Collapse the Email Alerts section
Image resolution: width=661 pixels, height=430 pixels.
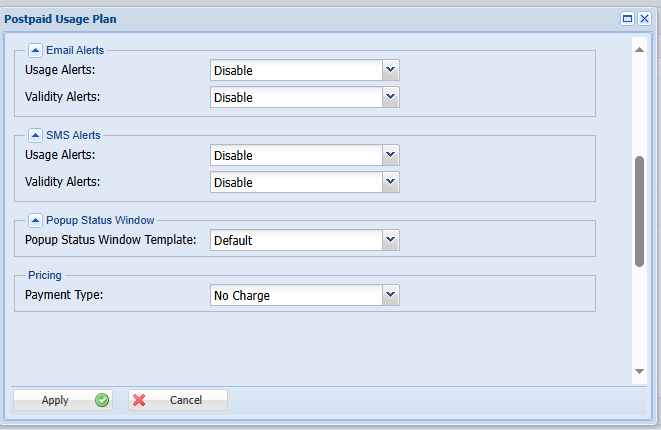(x=35, y=49)
